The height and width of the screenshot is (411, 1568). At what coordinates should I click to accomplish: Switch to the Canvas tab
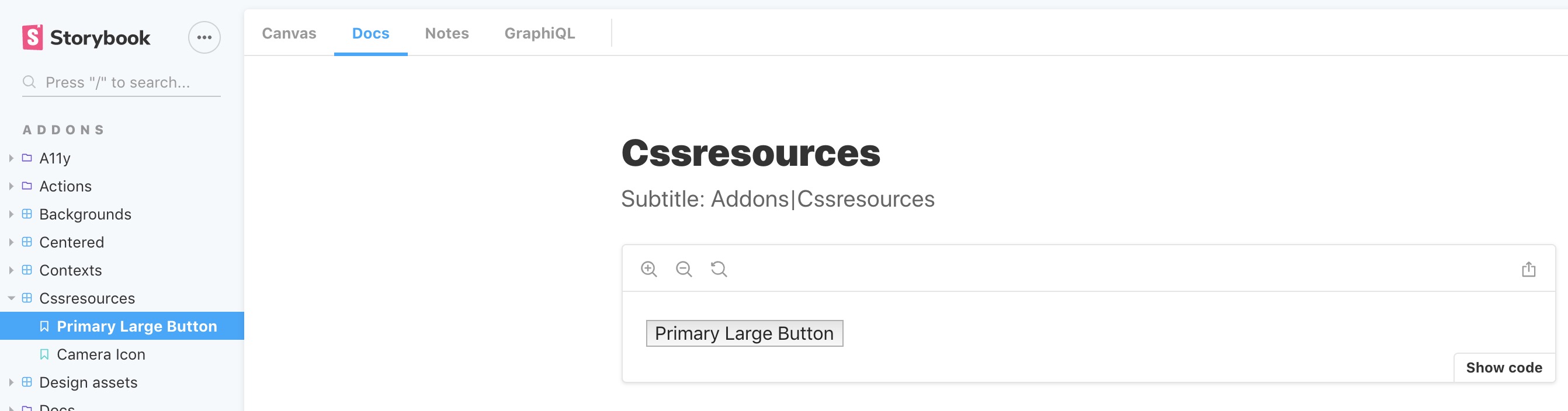[x=289, y=33]
